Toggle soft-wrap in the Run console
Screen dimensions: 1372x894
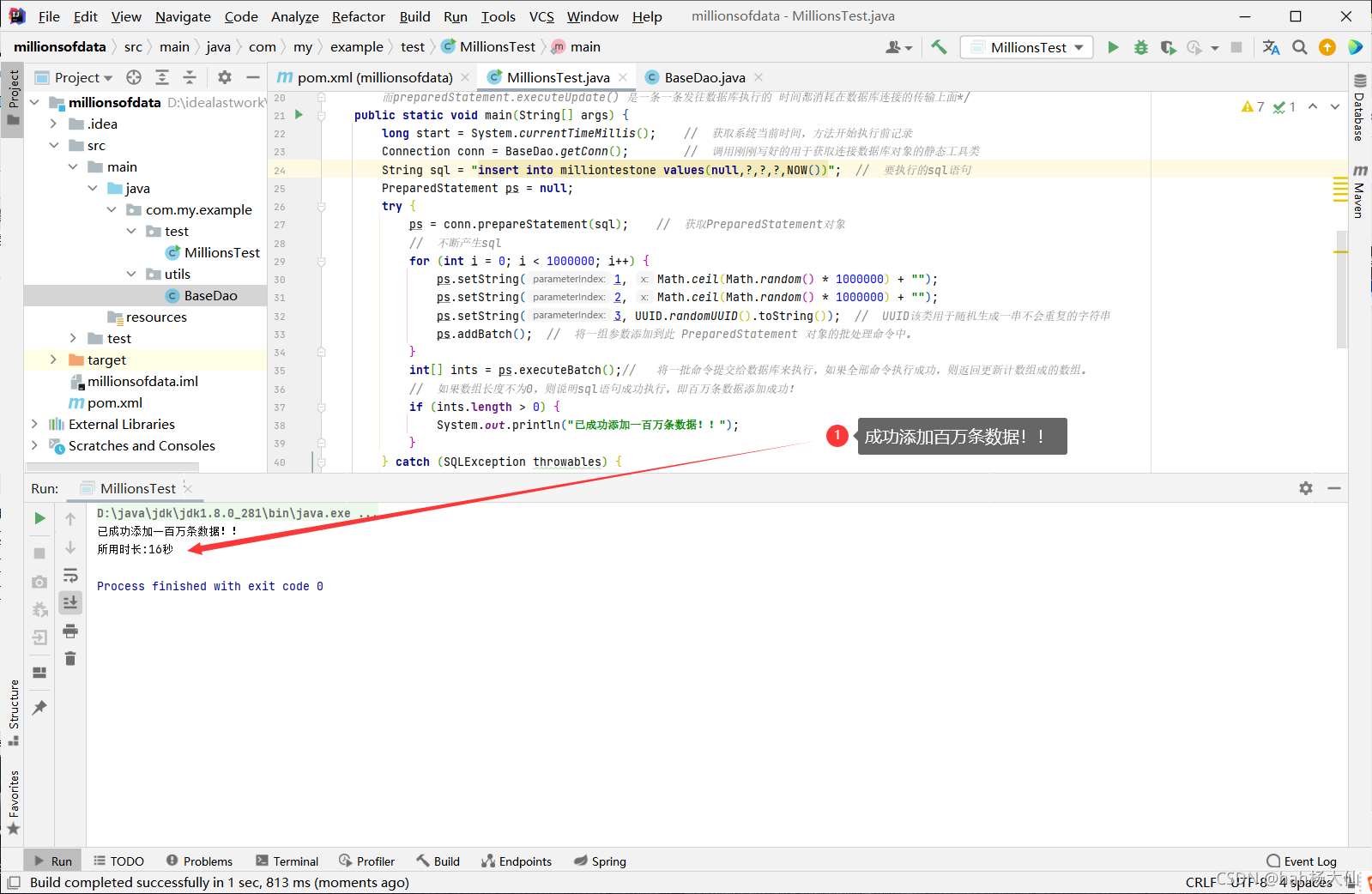click(70, 575)
